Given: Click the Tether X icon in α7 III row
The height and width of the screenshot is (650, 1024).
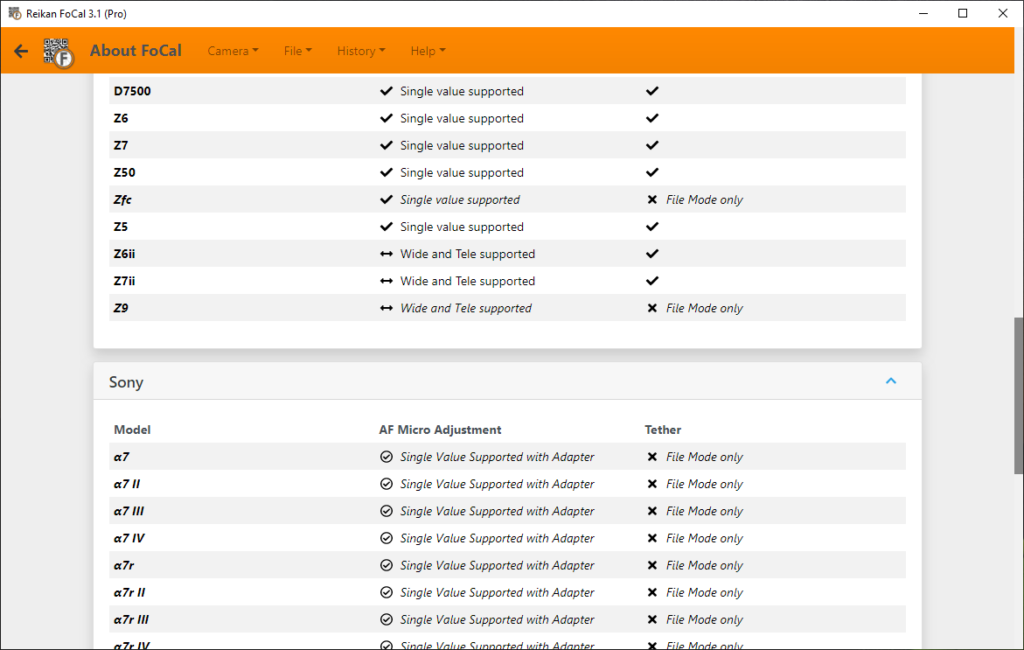Looking at the screenshot, I should tap(652, 512).
